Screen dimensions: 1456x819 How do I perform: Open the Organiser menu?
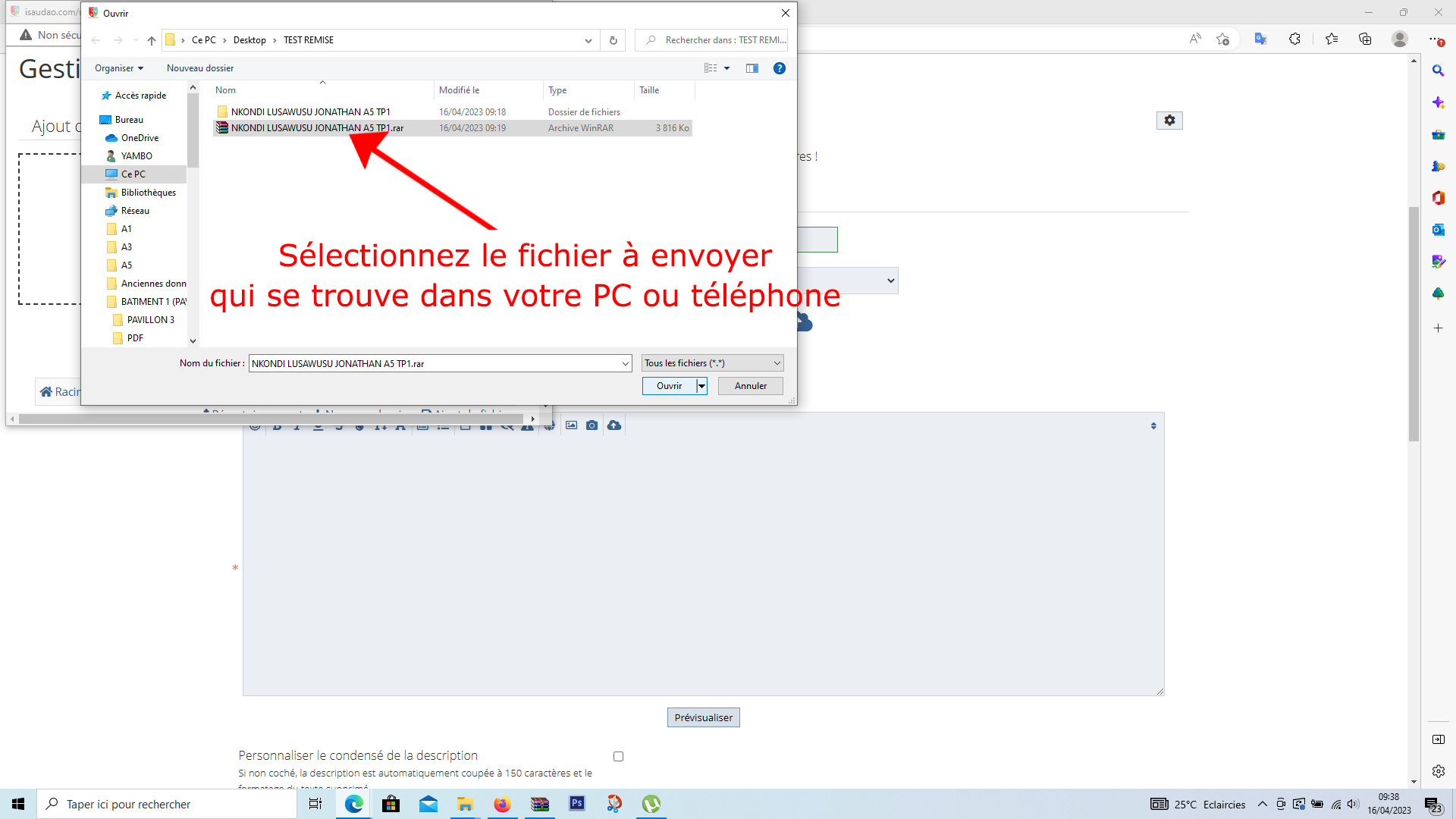coord(118,68)
